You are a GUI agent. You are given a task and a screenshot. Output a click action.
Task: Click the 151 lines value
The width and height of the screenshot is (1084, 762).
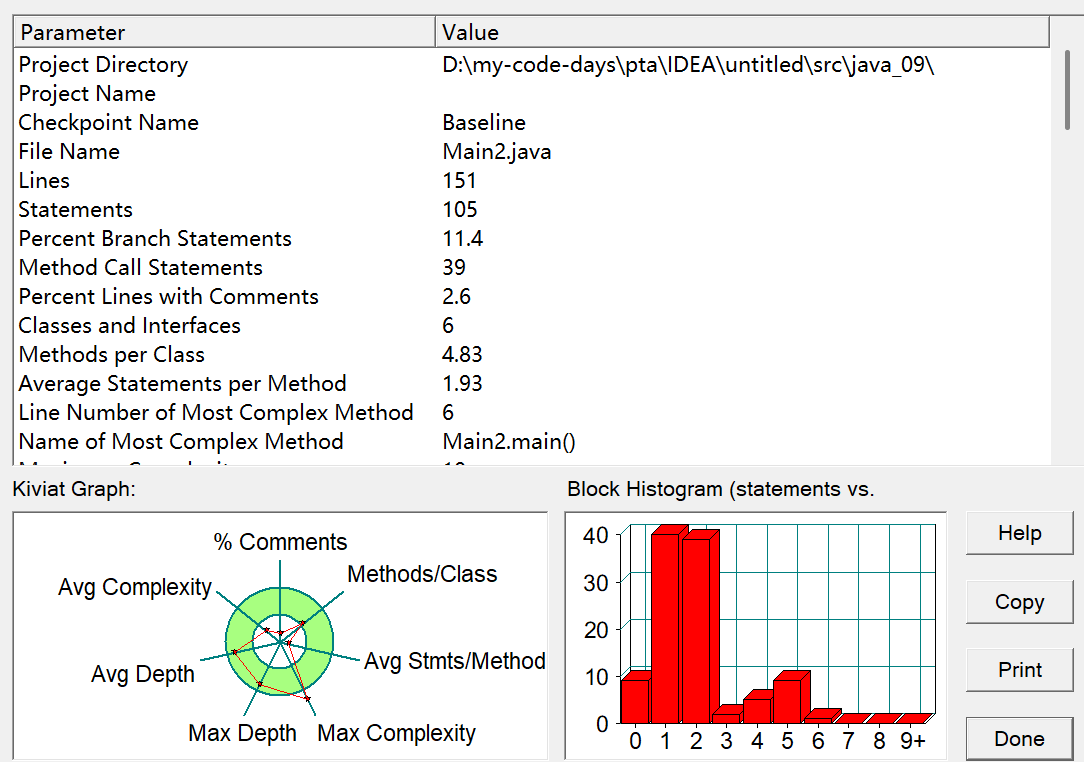coord(459,180)
